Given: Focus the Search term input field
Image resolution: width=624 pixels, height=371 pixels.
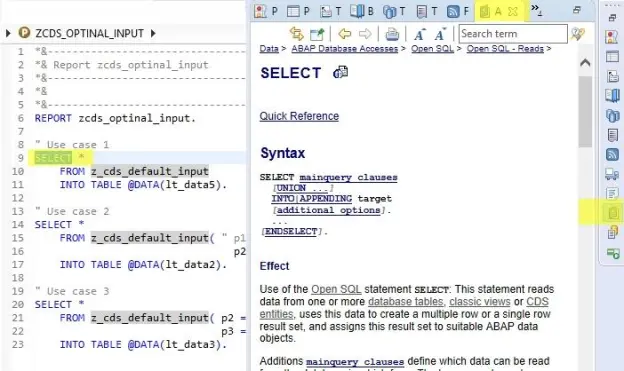Looking at the screenshot, I should point(513,34).
